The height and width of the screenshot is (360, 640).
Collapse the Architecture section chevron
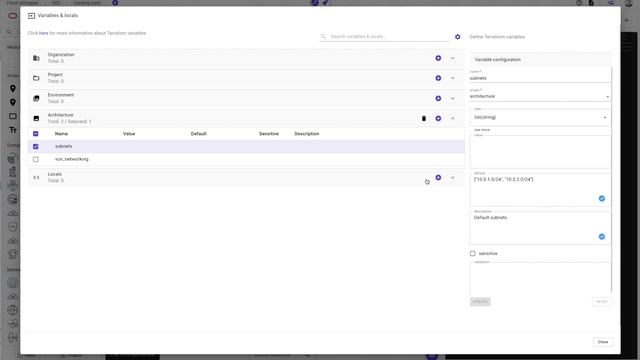[x=453, y=118]
